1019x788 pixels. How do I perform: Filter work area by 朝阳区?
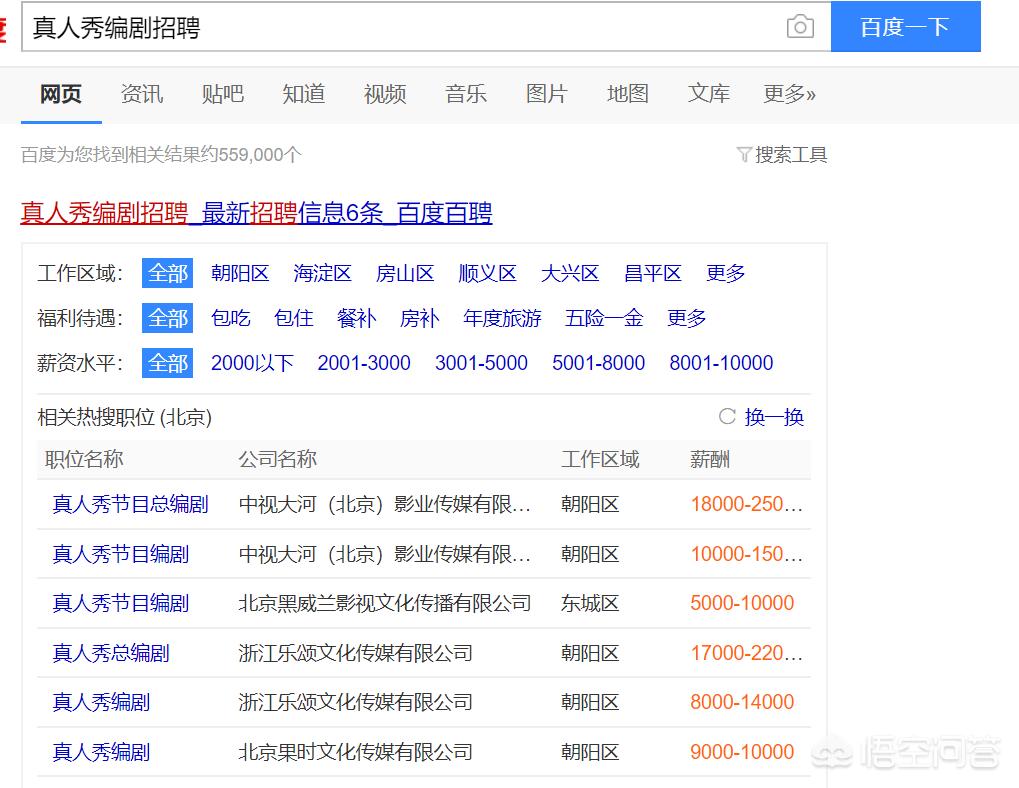click(240, 273)
